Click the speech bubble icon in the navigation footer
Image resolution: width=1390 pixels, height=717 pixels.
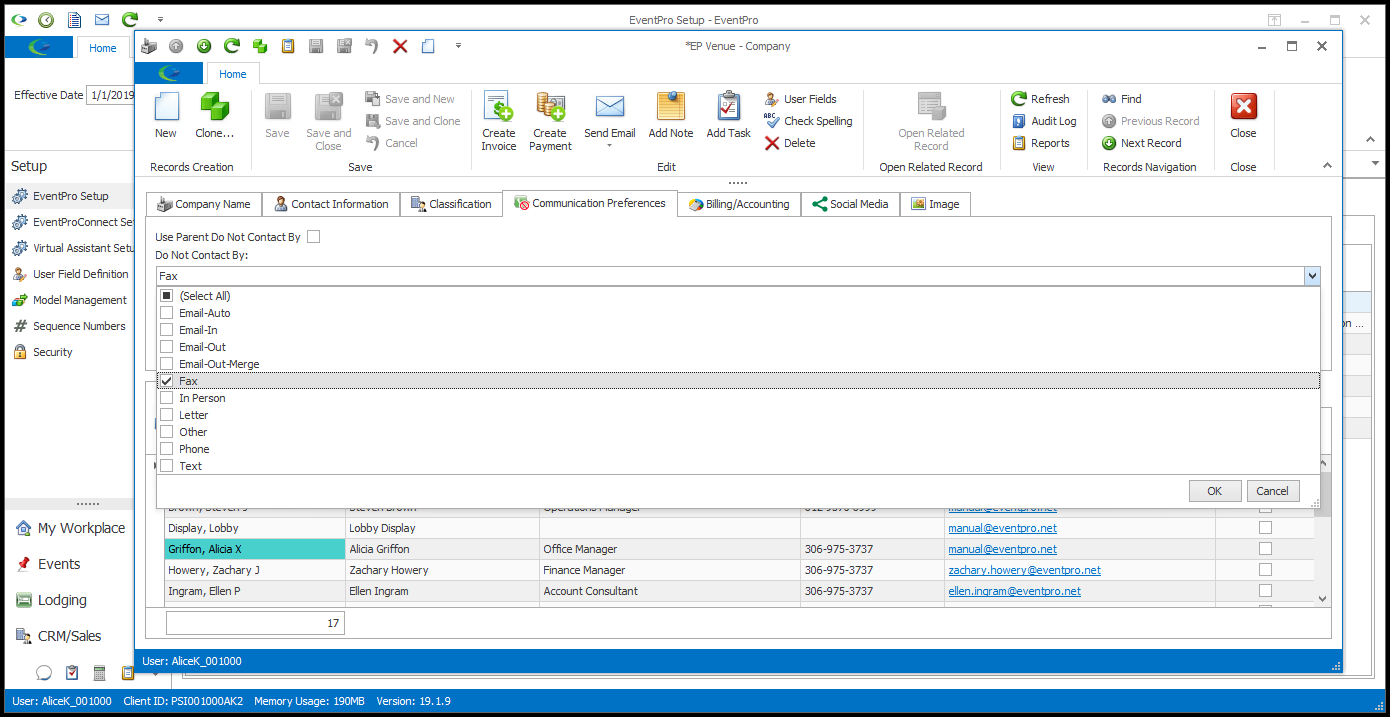(44, 673)
